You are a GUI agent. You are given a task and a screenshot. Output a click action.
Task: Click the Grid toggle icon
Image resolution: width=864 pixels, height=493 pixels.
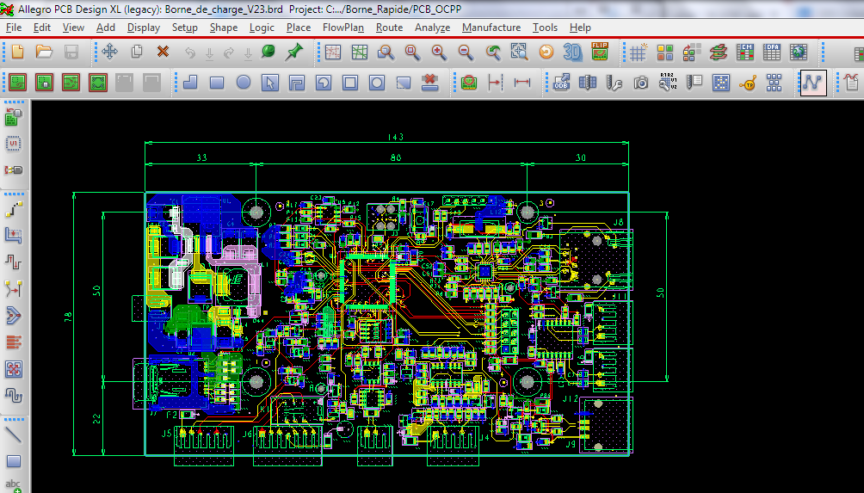[x=638, y=52]
